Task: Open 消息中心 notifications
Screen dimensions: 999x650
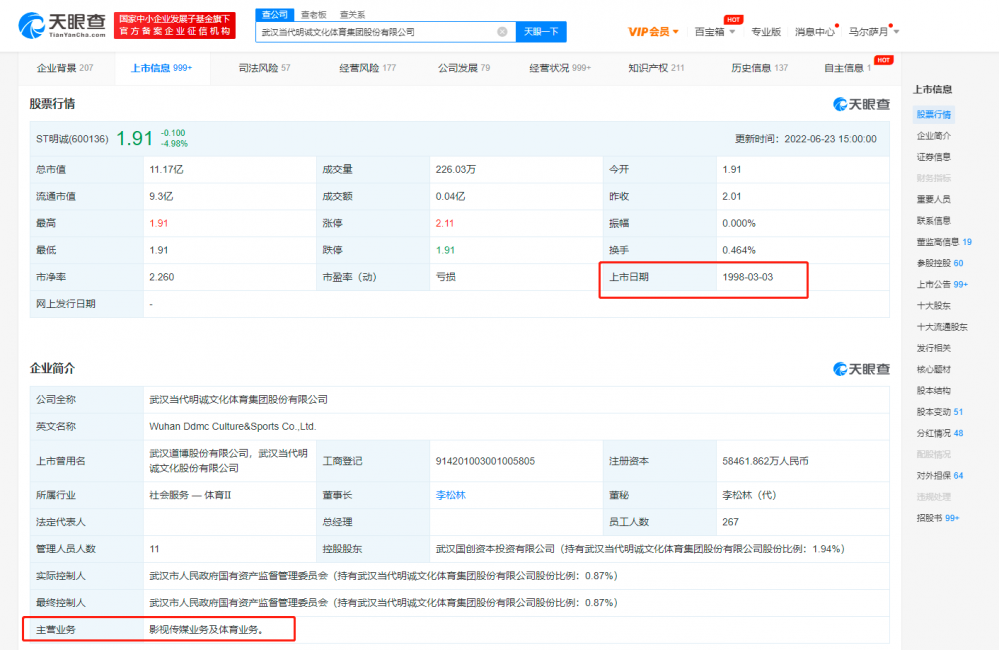Action: click(x=814, y=32)
